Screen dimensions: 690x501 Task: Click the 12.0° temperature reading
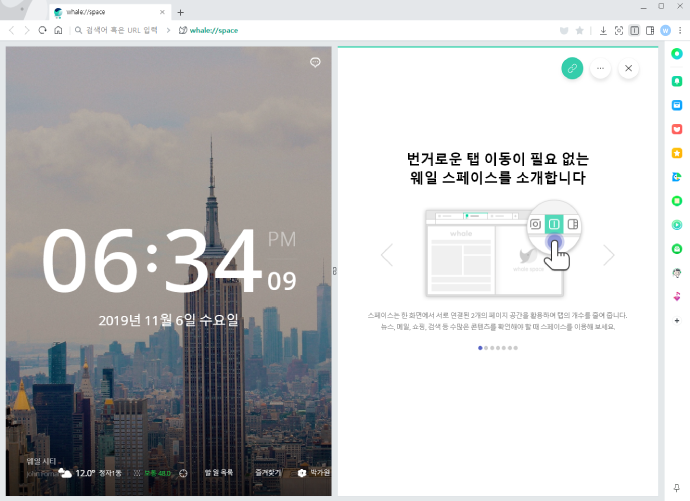click(85, 473)
